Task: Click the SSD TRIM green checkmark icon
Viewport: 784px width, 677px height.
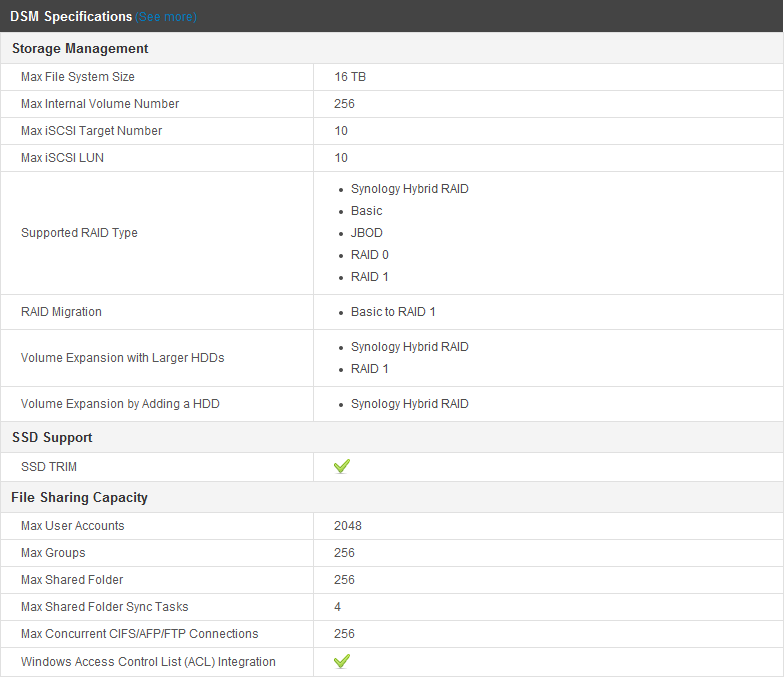Action: (x=342, y=466)
